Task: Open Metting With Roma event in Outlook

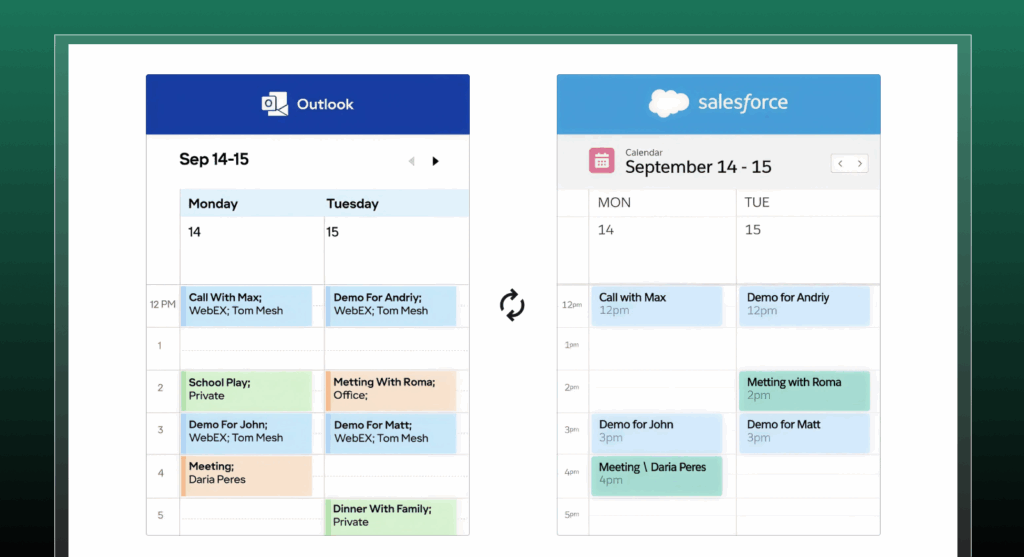Action: click(x=391, y=389)
